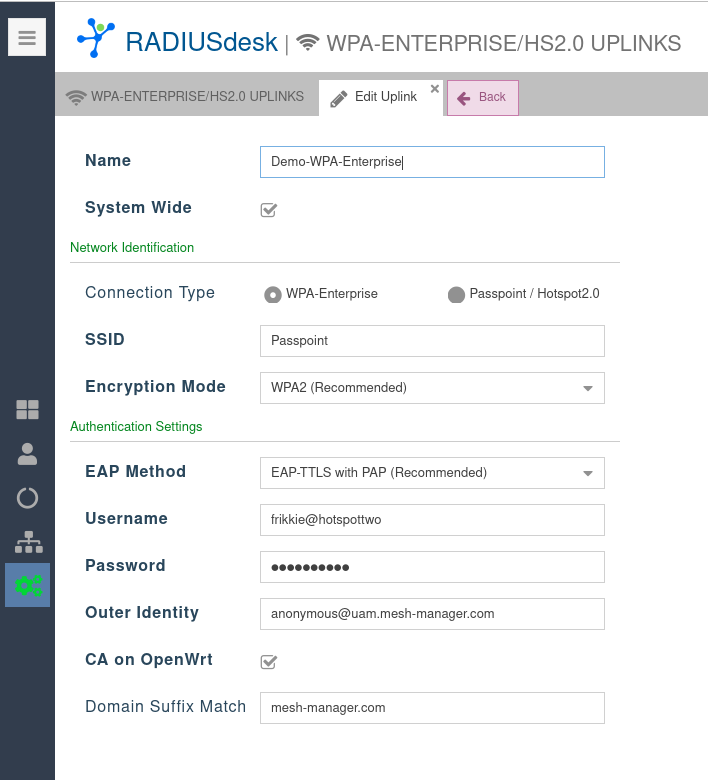Click the Wi-Fi icon in header title
This screenshot has width=708, height=780.
pos(308,43)
